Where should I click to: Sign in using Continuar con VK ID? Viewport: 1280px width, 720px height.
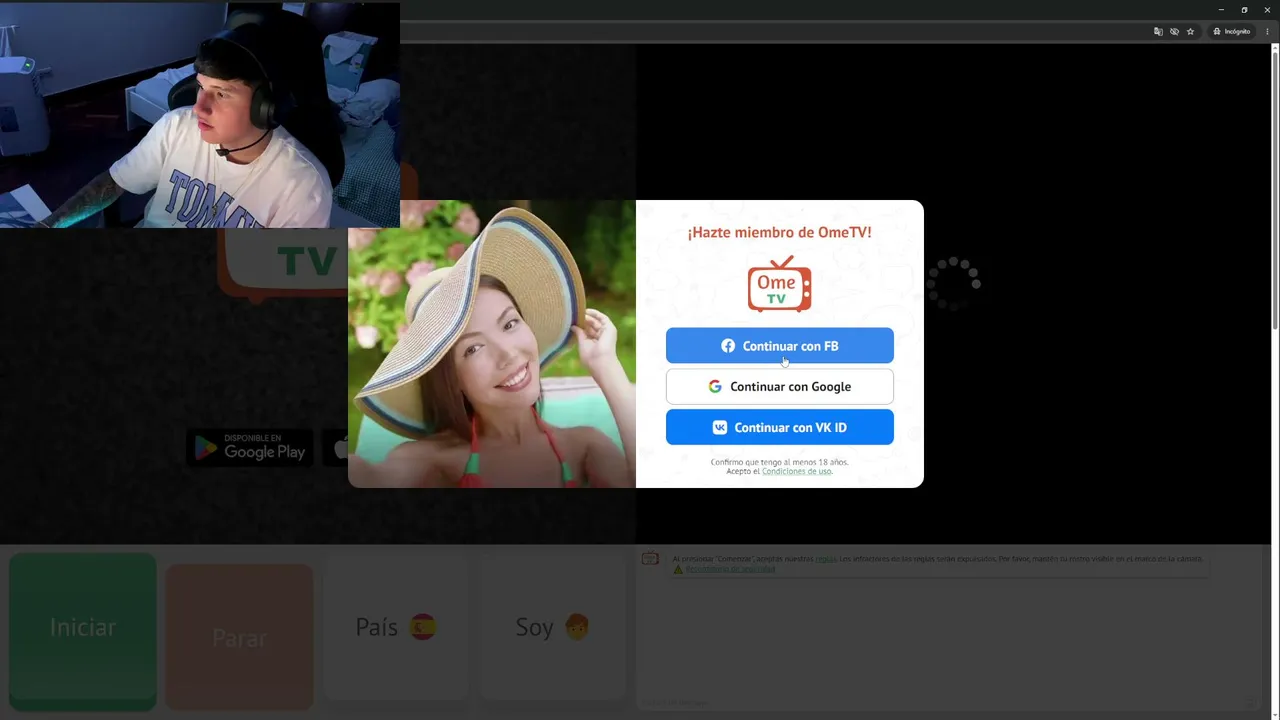[780, 427]
